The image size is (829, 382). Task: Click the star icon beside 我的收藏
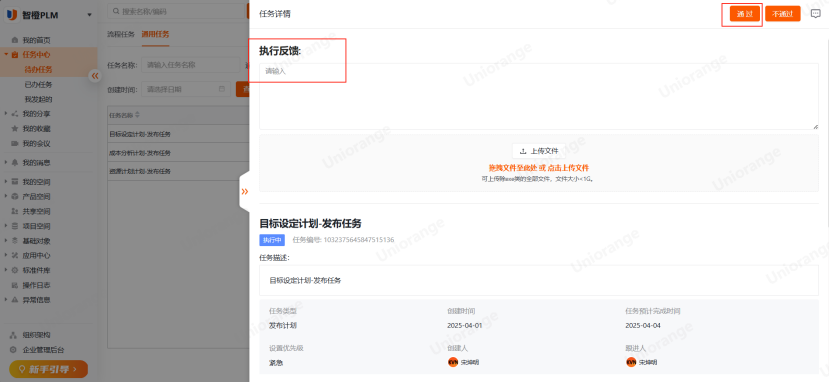(x=15, y=128)
